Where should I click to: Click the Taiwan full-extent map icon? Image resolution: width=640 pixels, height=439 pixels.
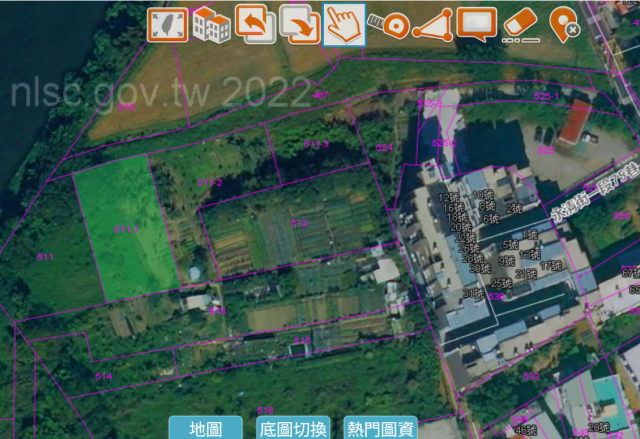pos(168,25)
